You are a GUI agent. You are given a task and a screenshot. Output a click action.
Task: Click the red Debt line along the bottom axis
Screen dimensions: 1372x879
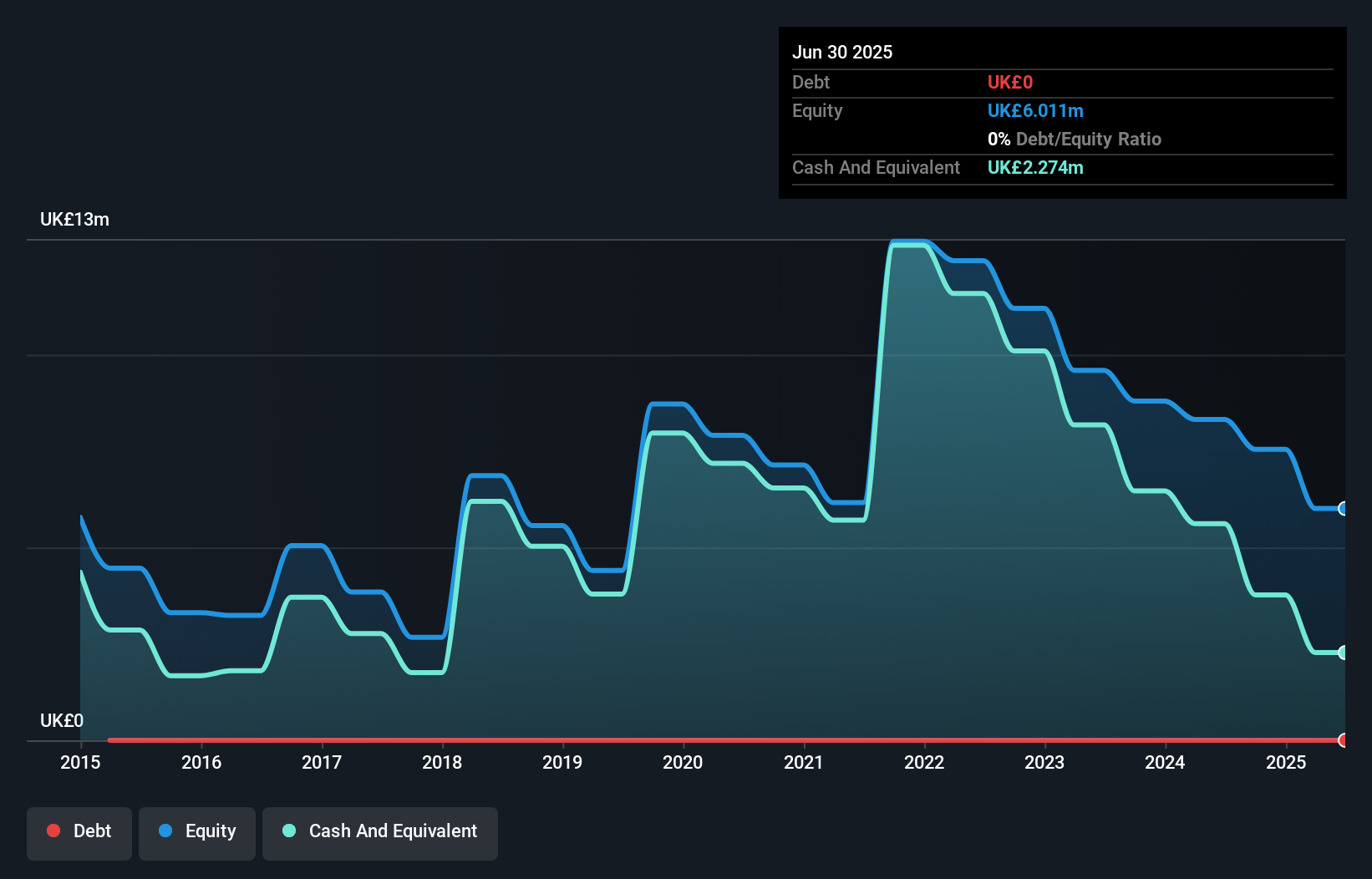click(x=668, y=739)
